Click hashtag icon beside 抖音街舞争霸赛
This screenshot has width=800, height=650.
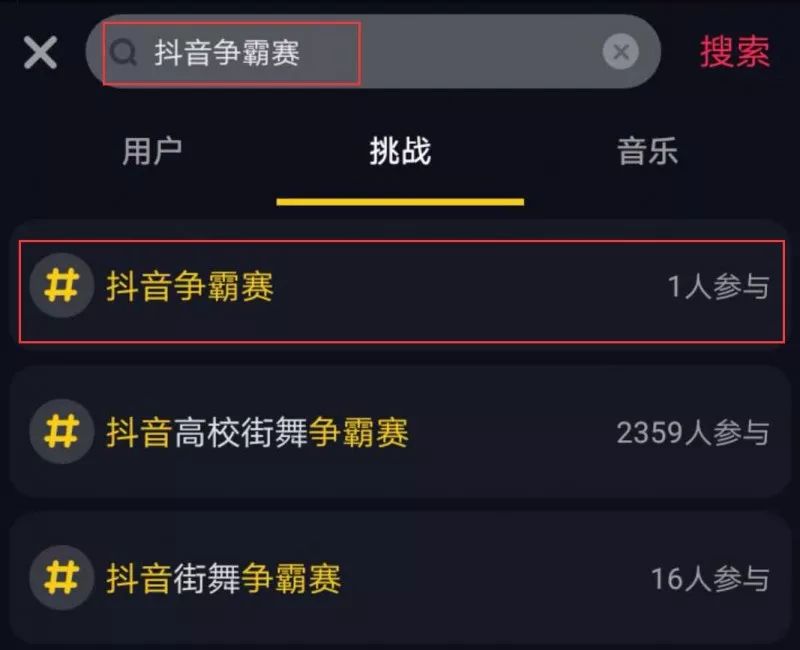[62, 578]
